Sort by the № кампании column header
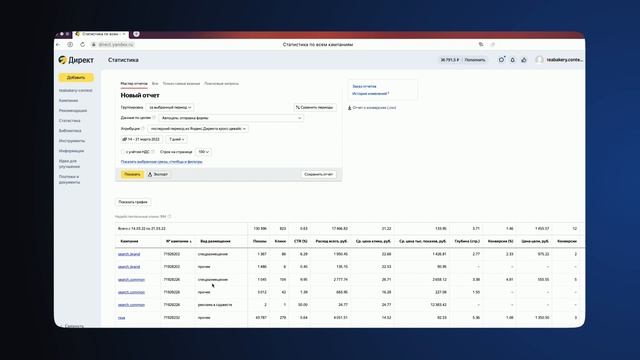The image size is (640, 360). coord(179,242)
